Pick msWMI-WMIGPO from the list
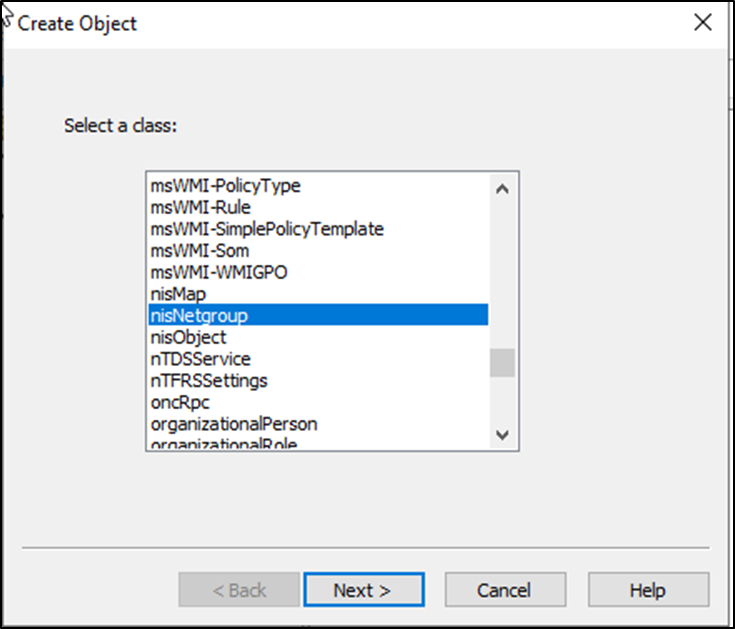735x629 pixels. [x=211, y=272]
